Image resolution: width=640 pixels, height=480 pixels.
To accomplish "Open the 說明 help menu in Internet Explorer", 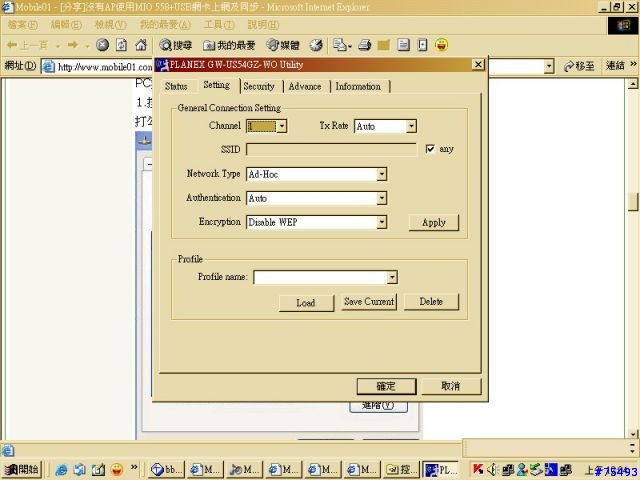I will click(x=263, y=25).
